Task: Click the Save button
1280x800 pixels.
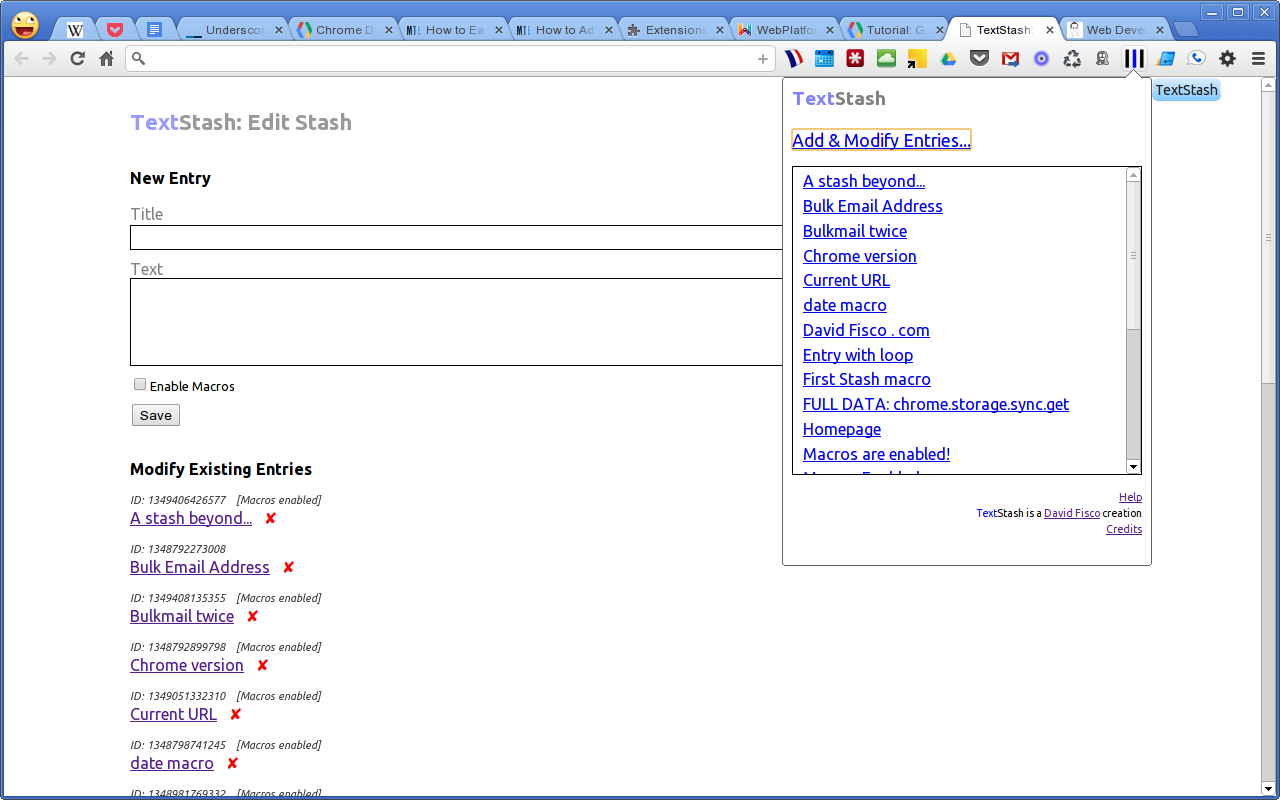Action: tap(156, 415)
